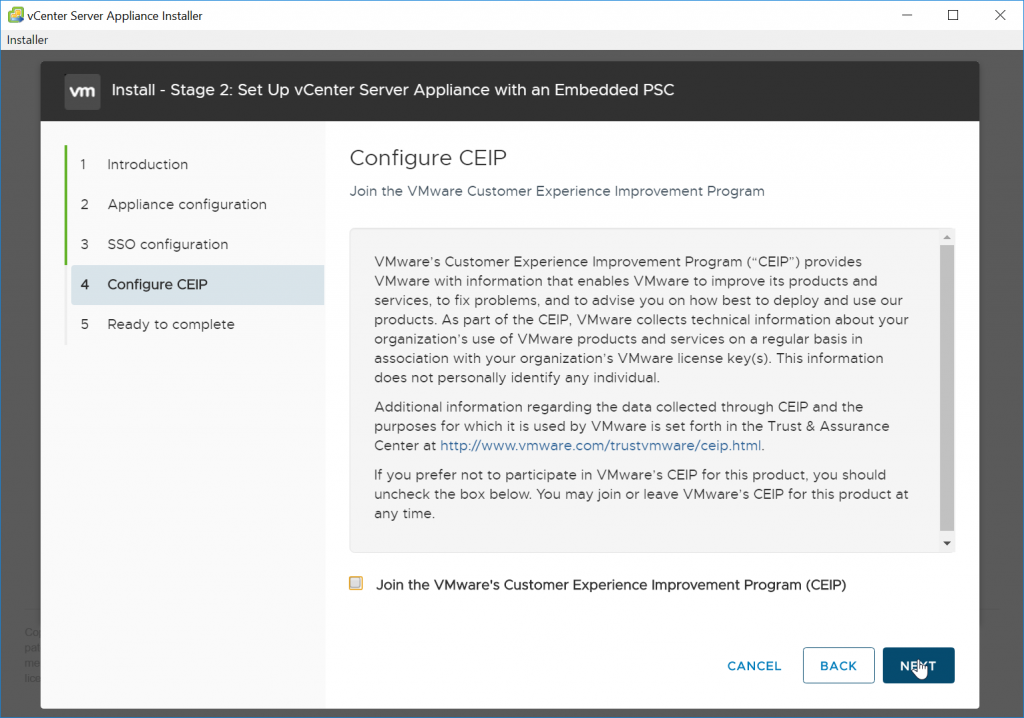Click the CEIP text scrollbar thumb
Viewport: 1024px width, 718px height.
[947, 388]
